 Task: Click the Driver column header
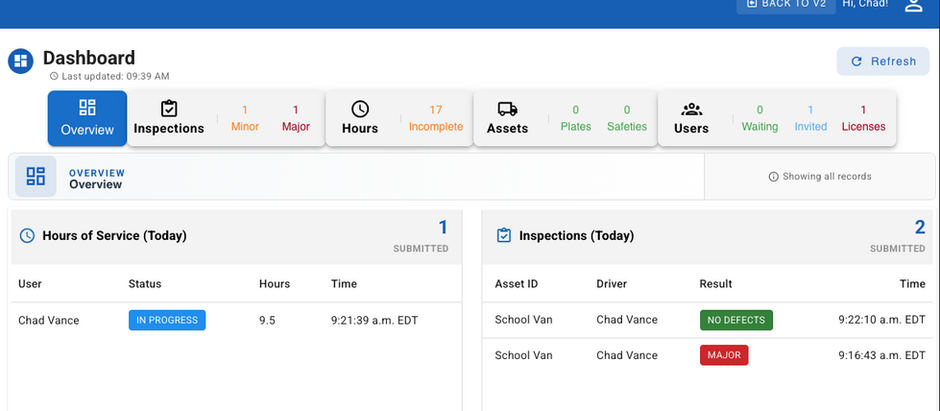(x=611, y=284)
